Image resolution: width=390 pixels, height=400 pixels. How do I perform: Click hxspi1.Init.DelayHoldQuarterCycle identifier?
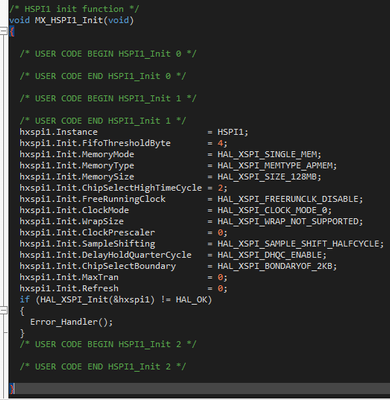pos(105,255)
